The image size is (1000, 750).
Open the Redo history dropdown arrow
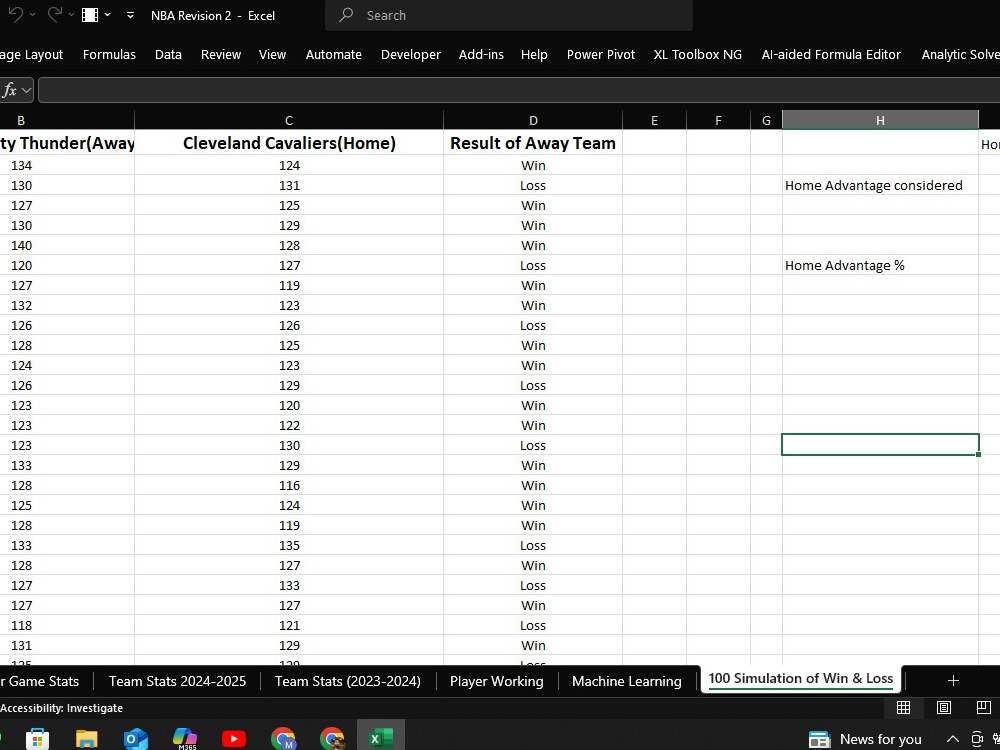pyautogui.click(x=71, y=15)
